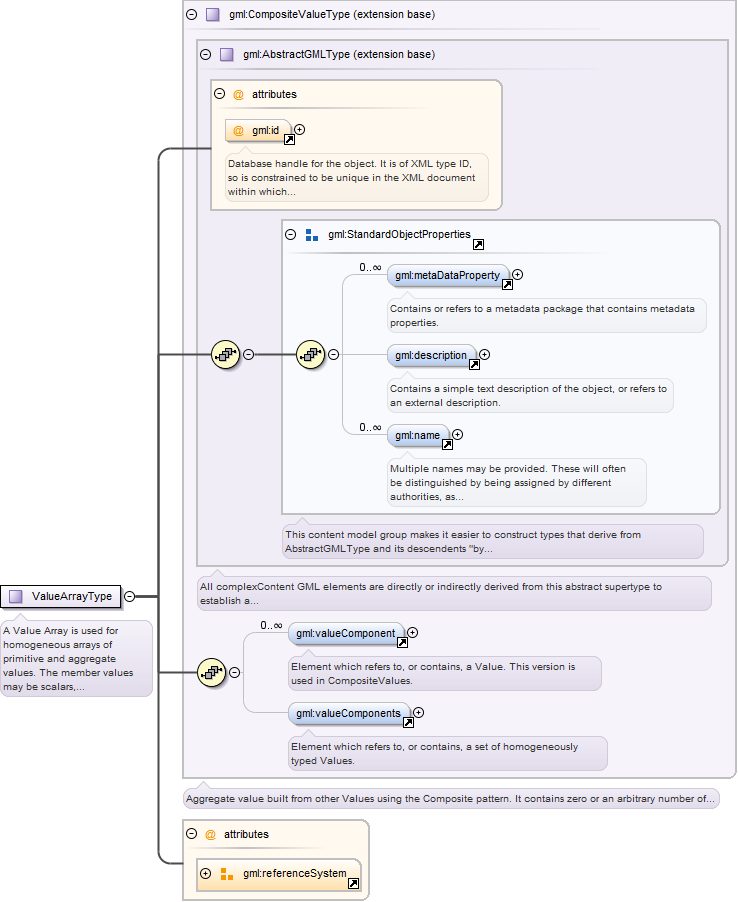Follow the reference arrow on gml:StandardObjectProperties
Viewport: 738px width, 902px height.
pyautogui.click(x=478, y=244)
